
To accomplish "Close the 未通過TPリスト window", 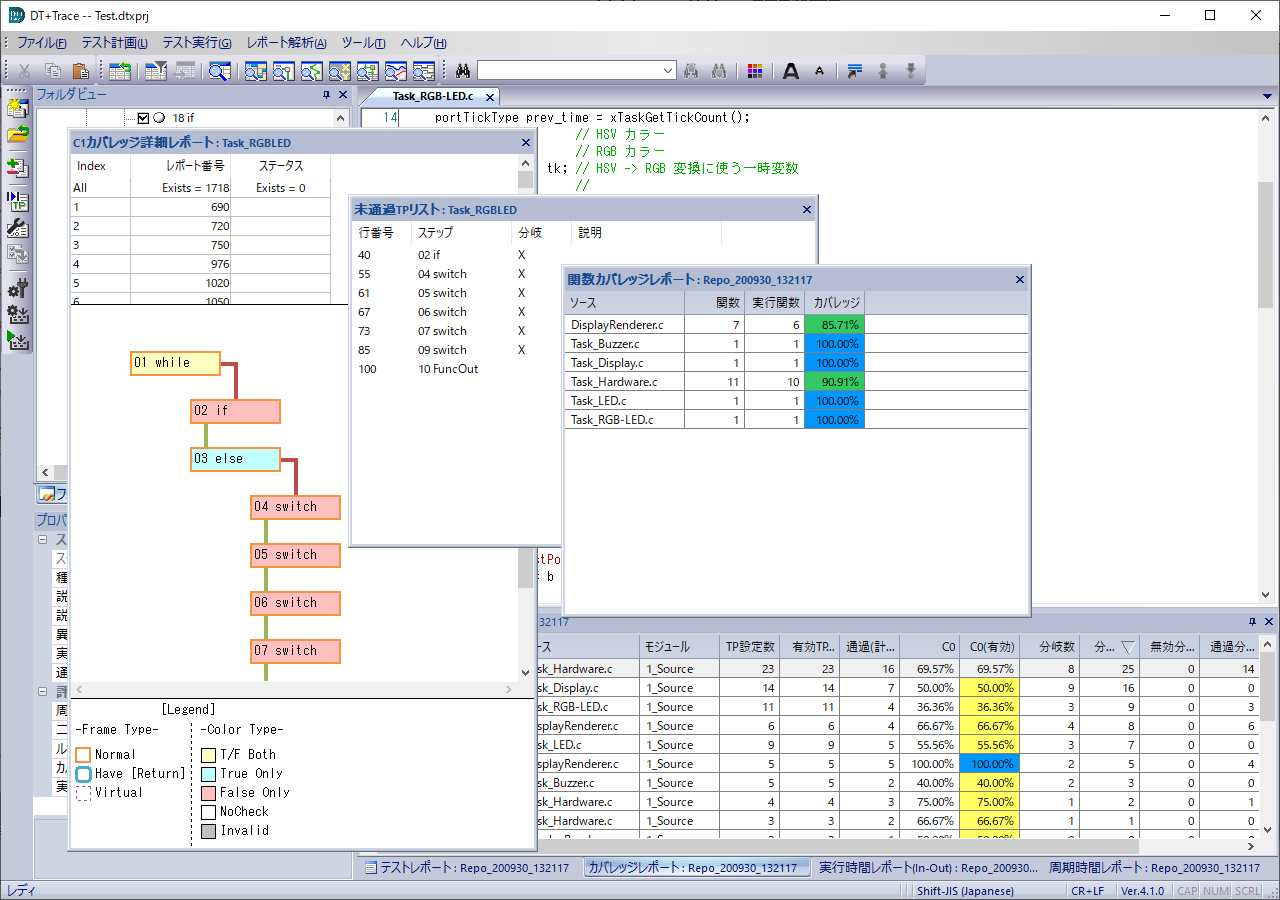I will pyautogui.click(x=806, y=209).
